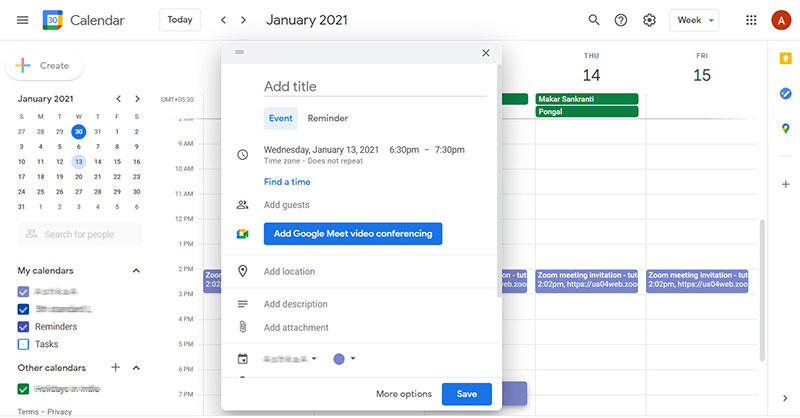Click the guests people icon
This screenshot has height=418, width=800.
coord(242,205)
